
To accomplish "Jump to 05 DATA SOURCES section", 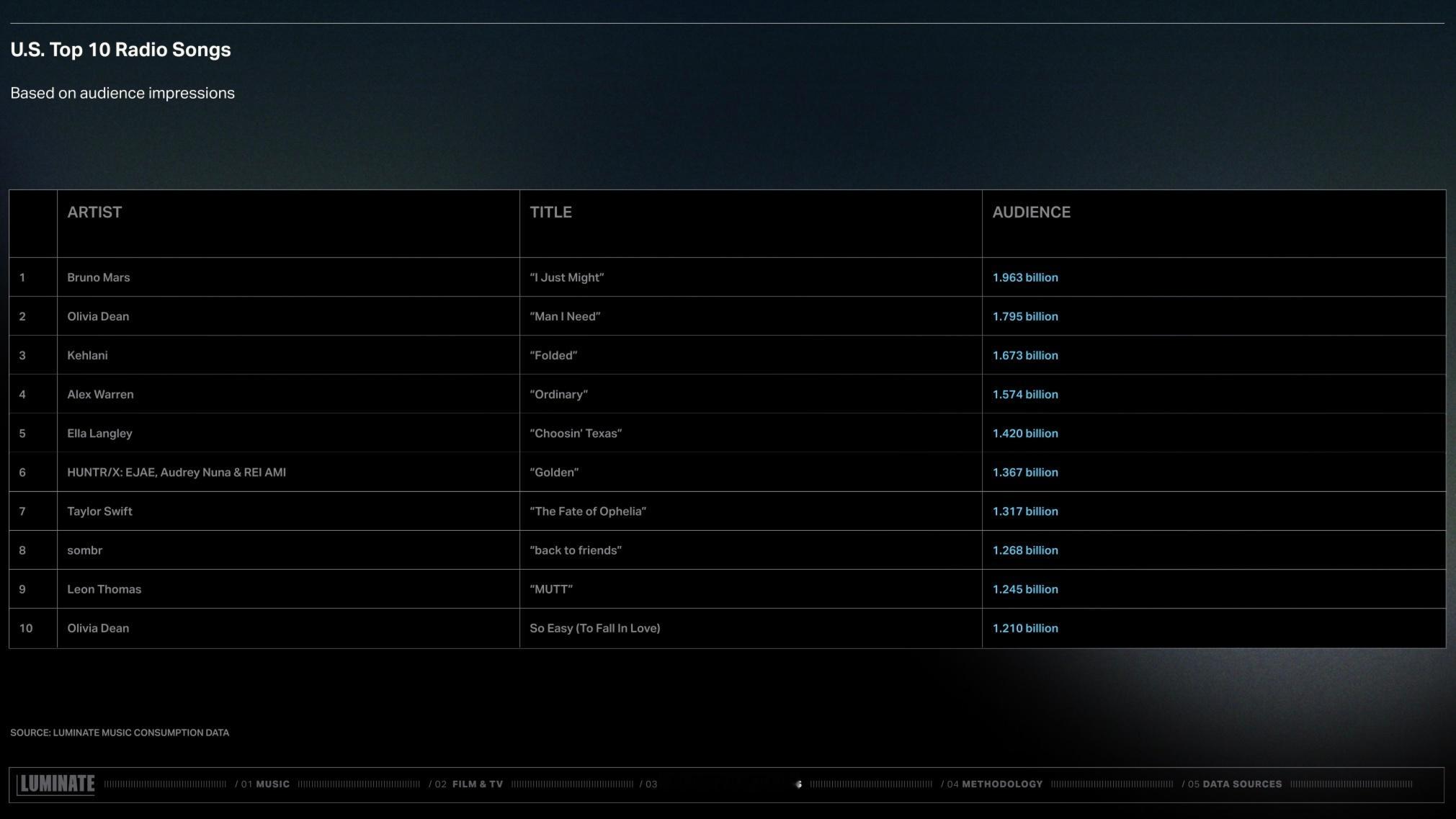I will pyautogui.click(x=1231, y=784).
